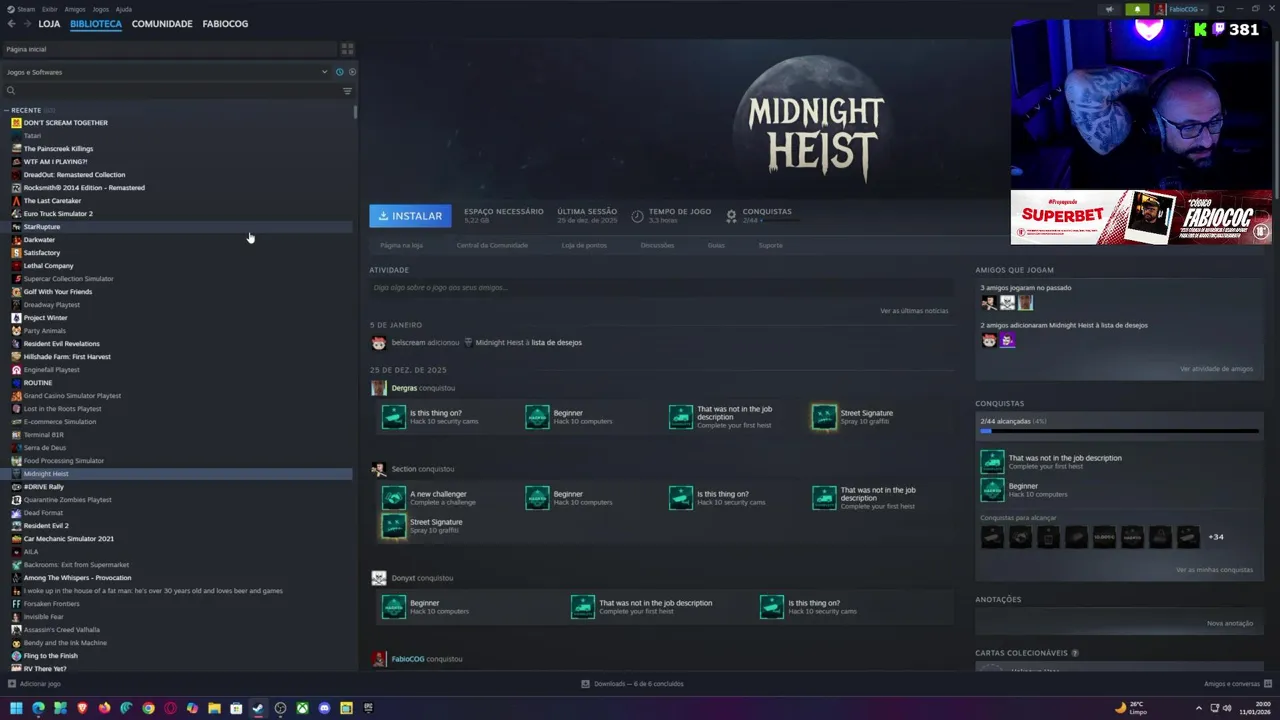Click Beginner achievement in Conquistas panel
The width and height of the screenshot is (1280, 720).
[992, 490]
